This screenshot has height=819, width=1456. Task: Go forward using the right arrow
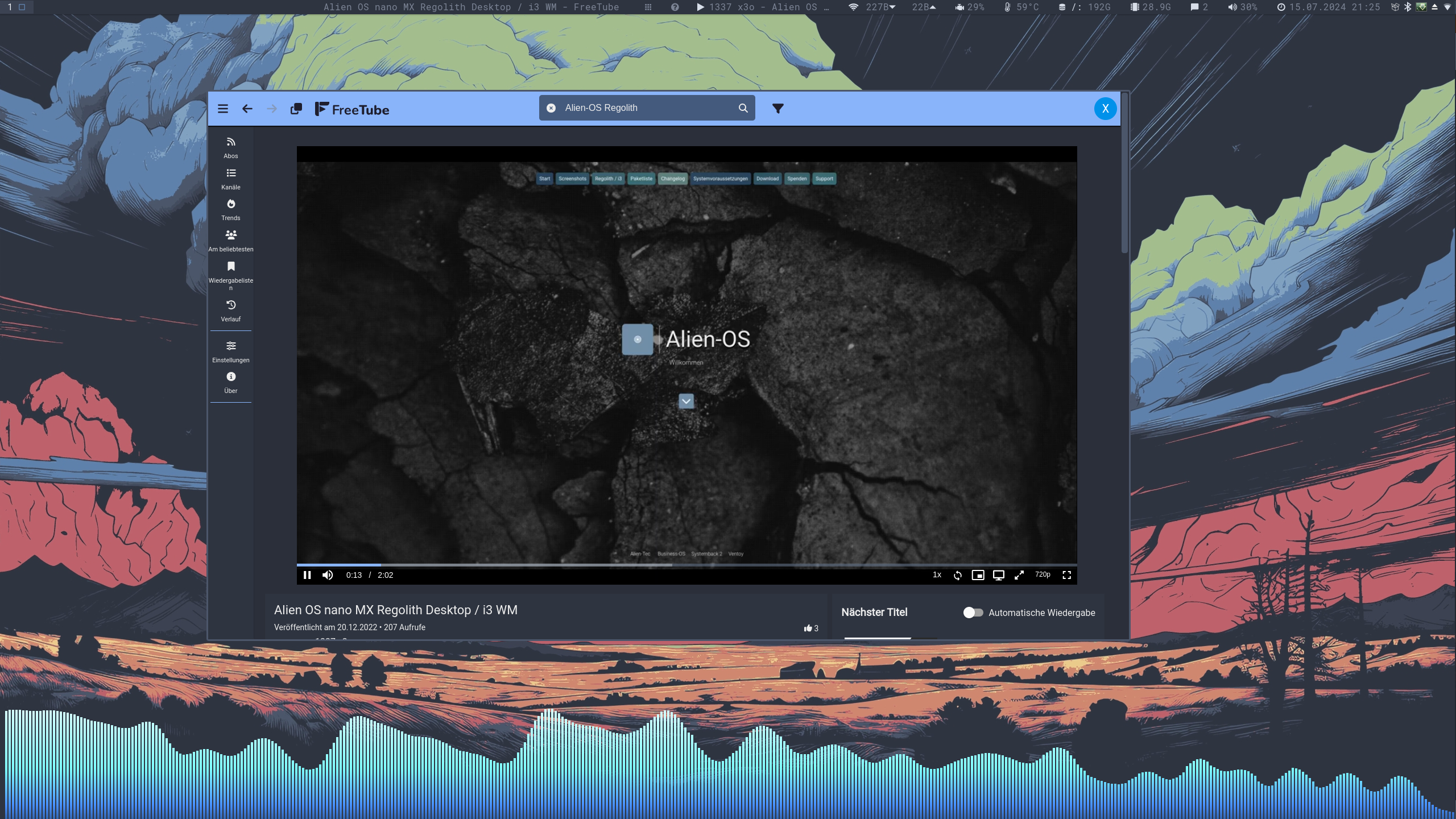272,109
